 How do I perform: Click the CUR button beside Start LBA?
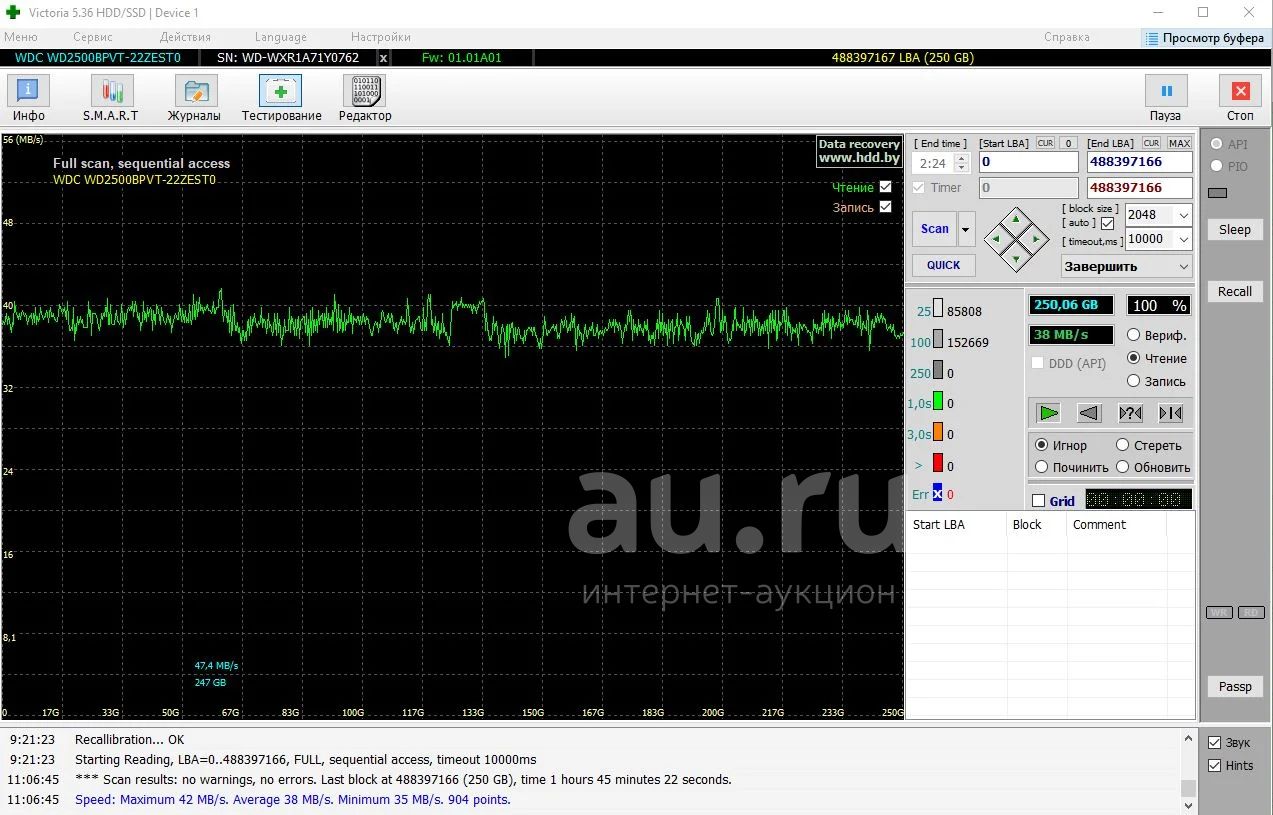(x=1045, y=143)
